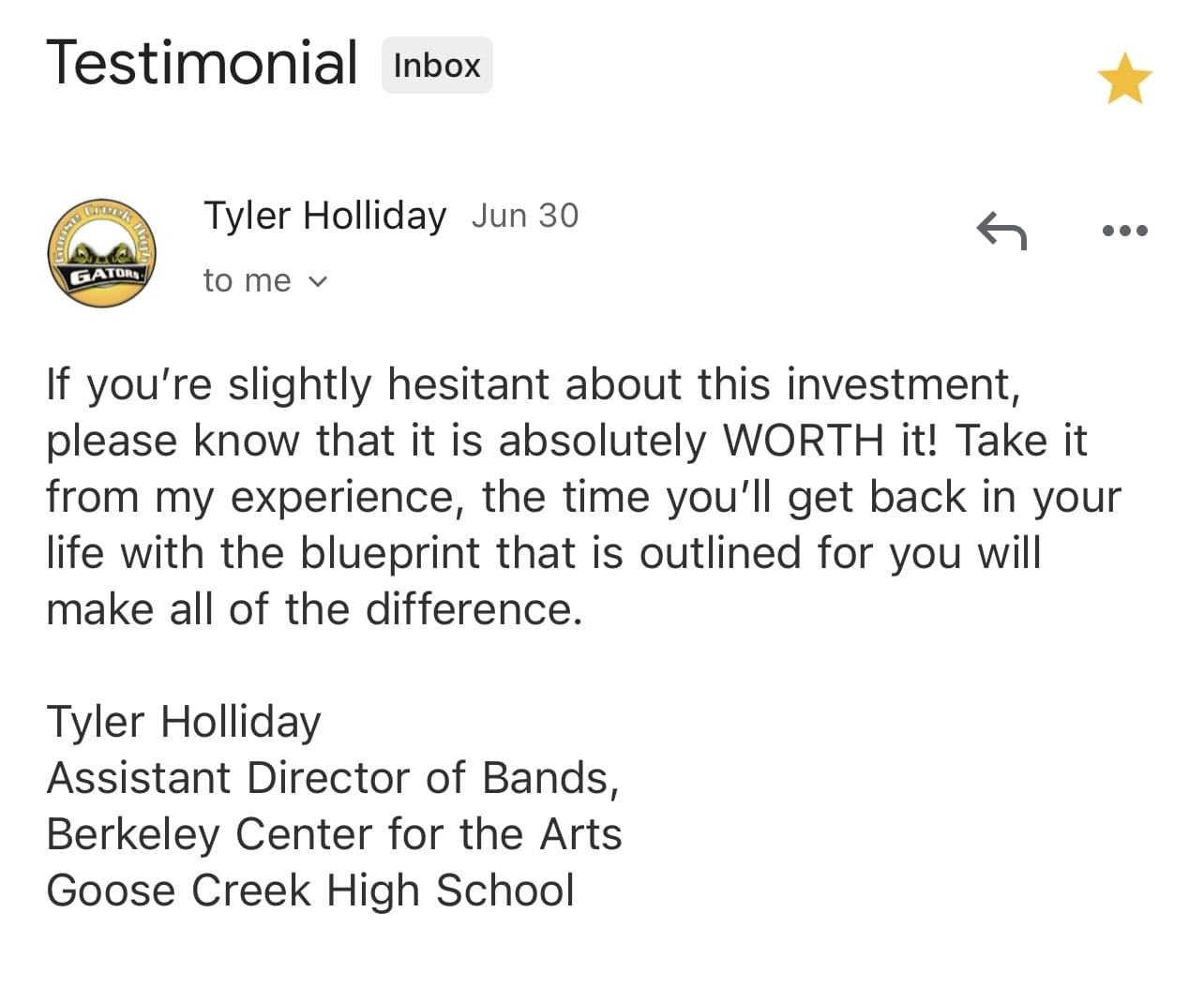Screen dimensions: 1204x988
Task: Unstar this Testimonial email
Action: point(1123,79)
